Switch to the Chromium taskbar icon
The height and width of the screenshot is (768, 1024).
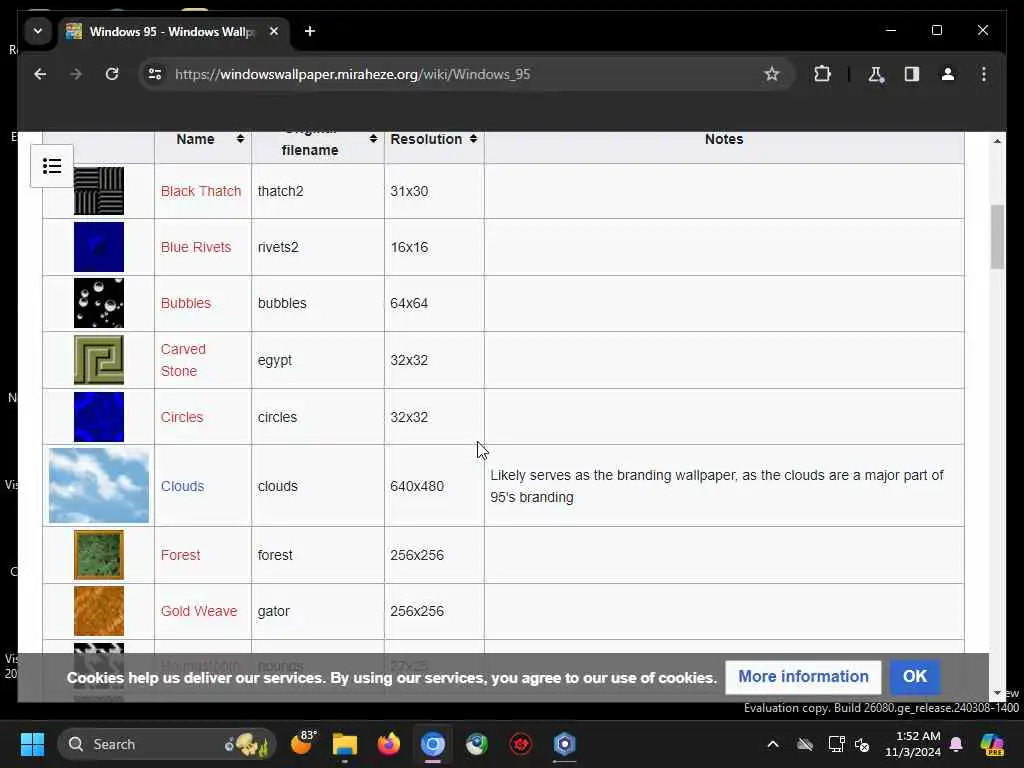click(432, 744)
